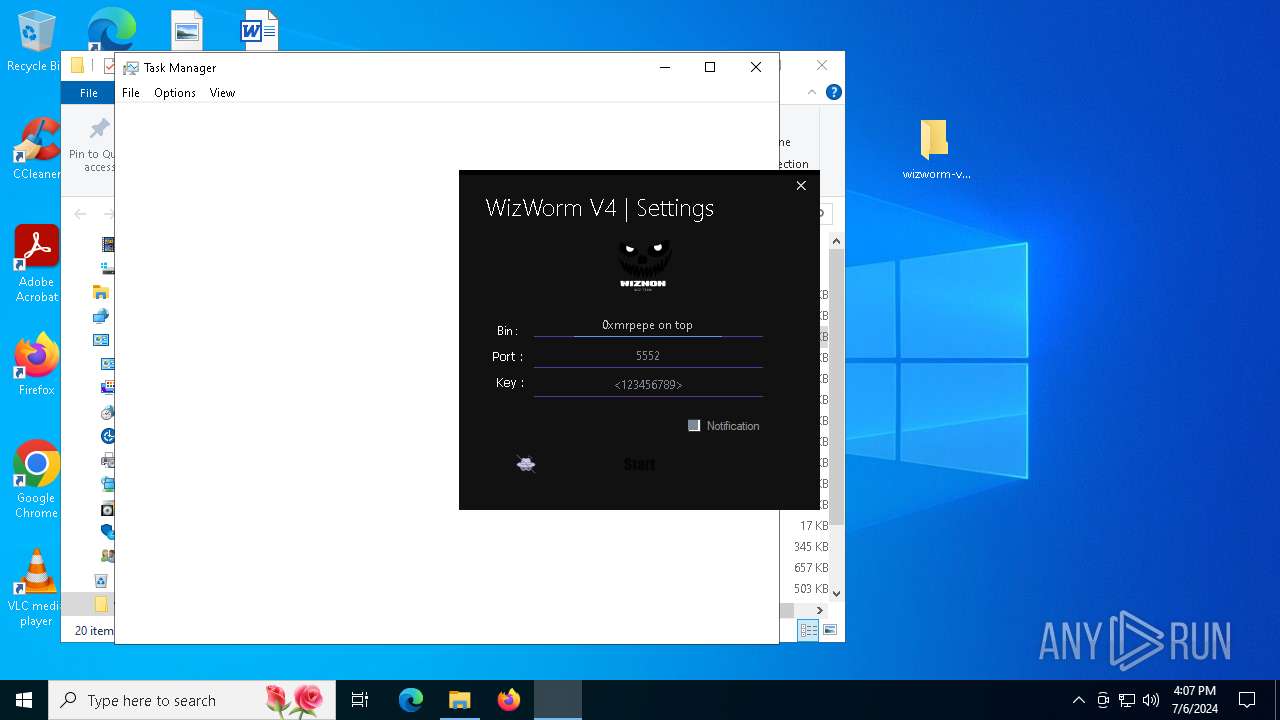Focus the Bin input field
Image resolution: width=1280 pixels, height=720 pixels.
[648, 325]
